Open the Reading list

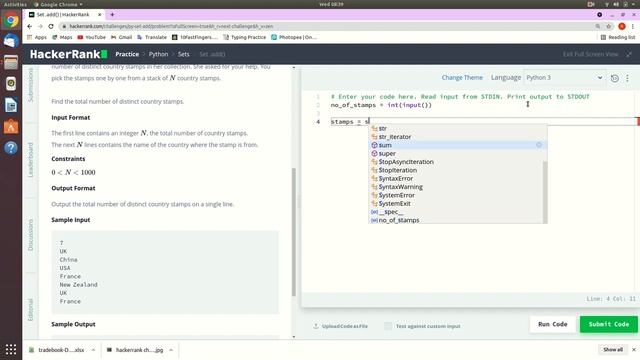[x=618, y=37]
